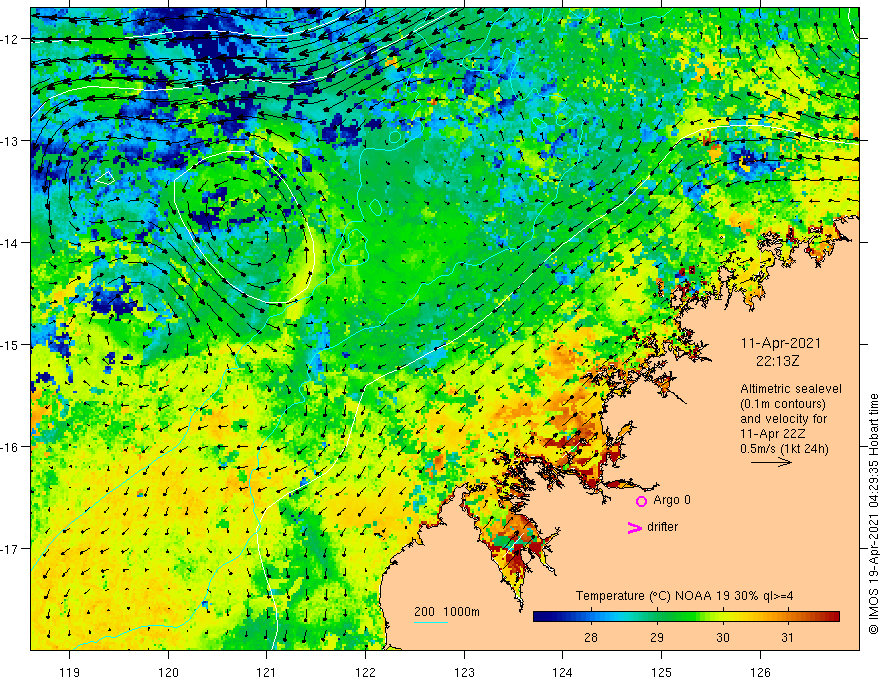Click the '11-Apr-2021' date text

tap(781, 343)
